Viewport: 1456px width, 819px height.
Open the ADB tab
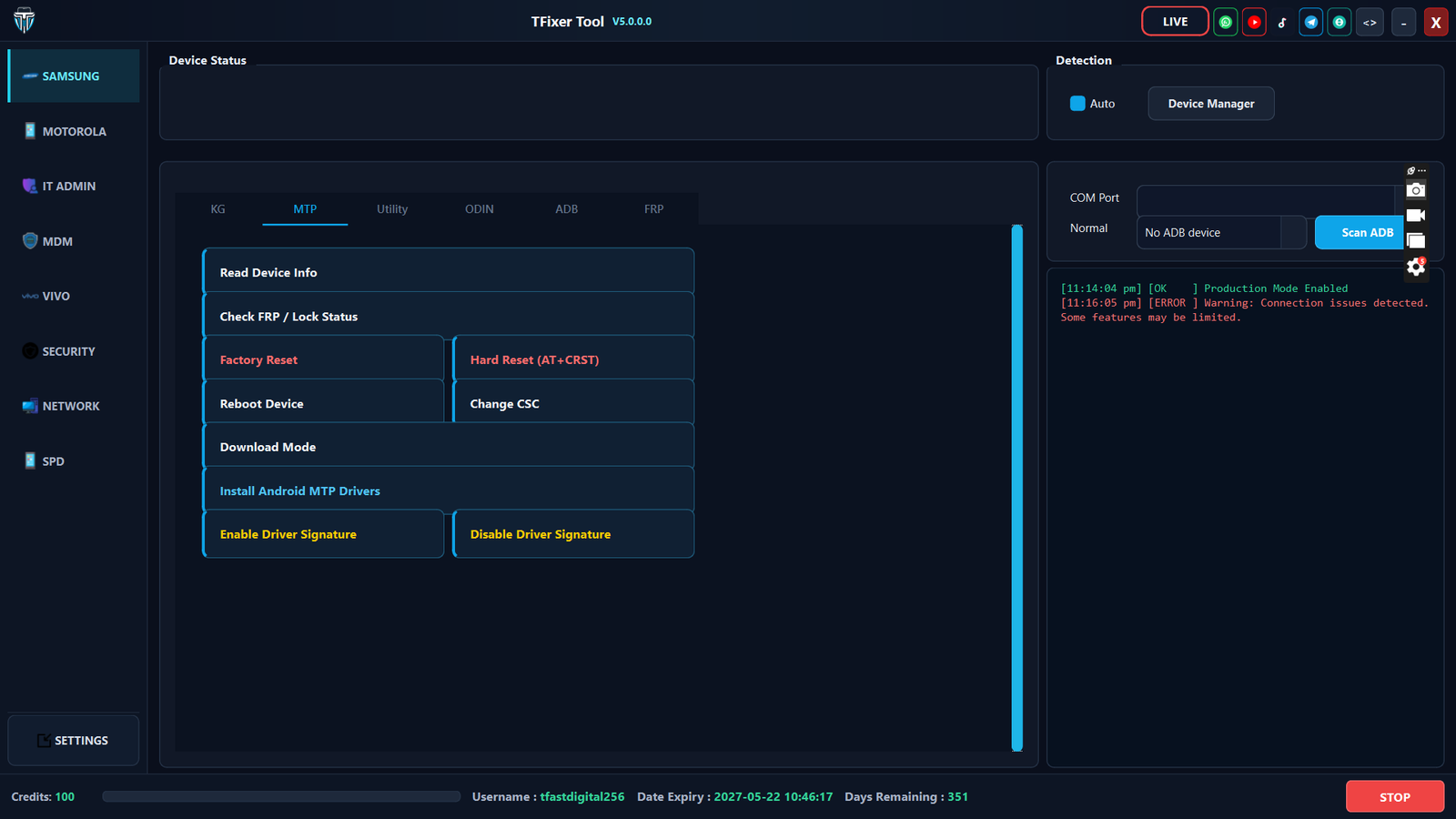tap(567, 209)
